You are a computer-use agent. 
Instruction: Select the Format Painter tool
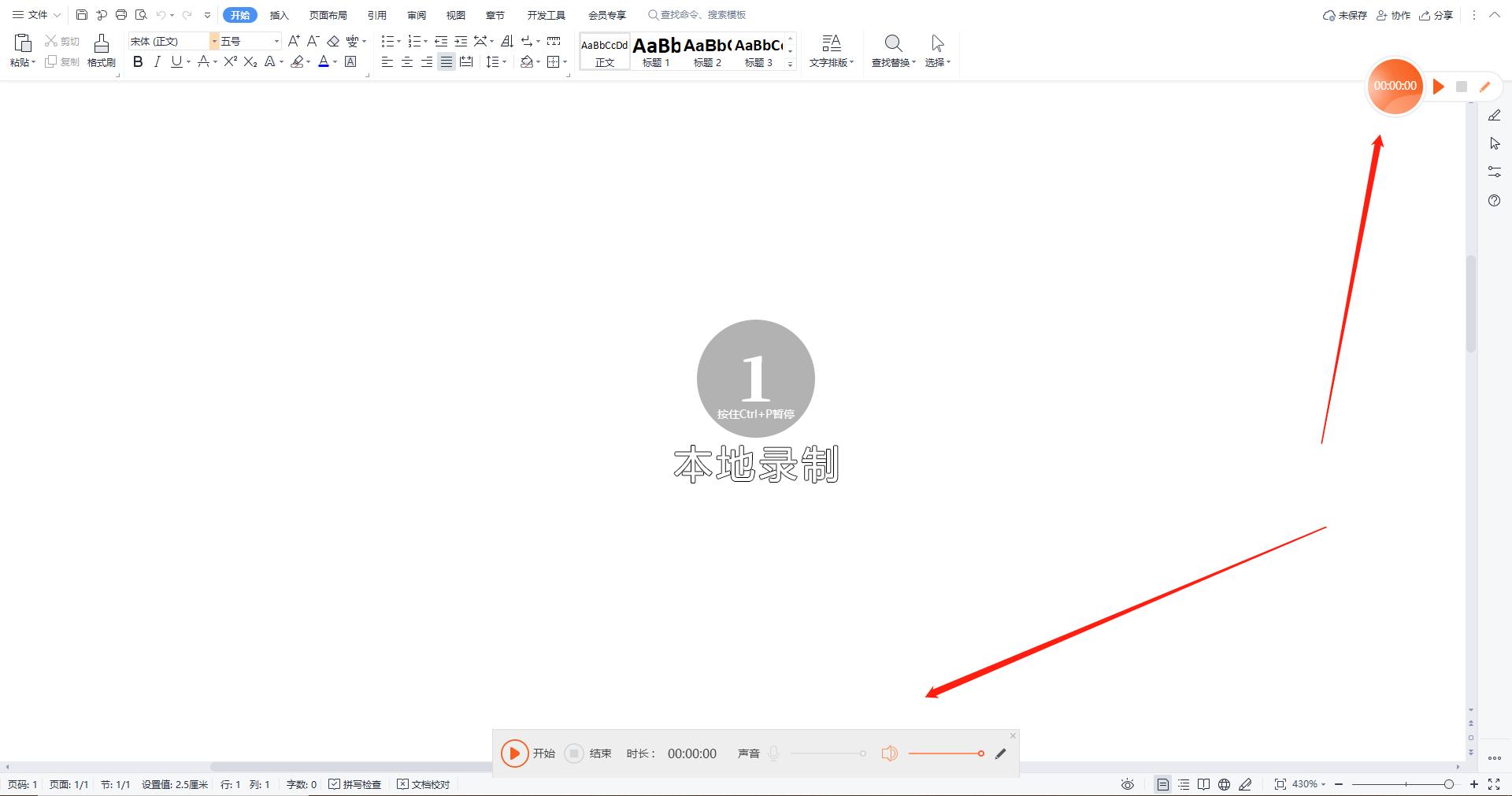tap(101, 50)
